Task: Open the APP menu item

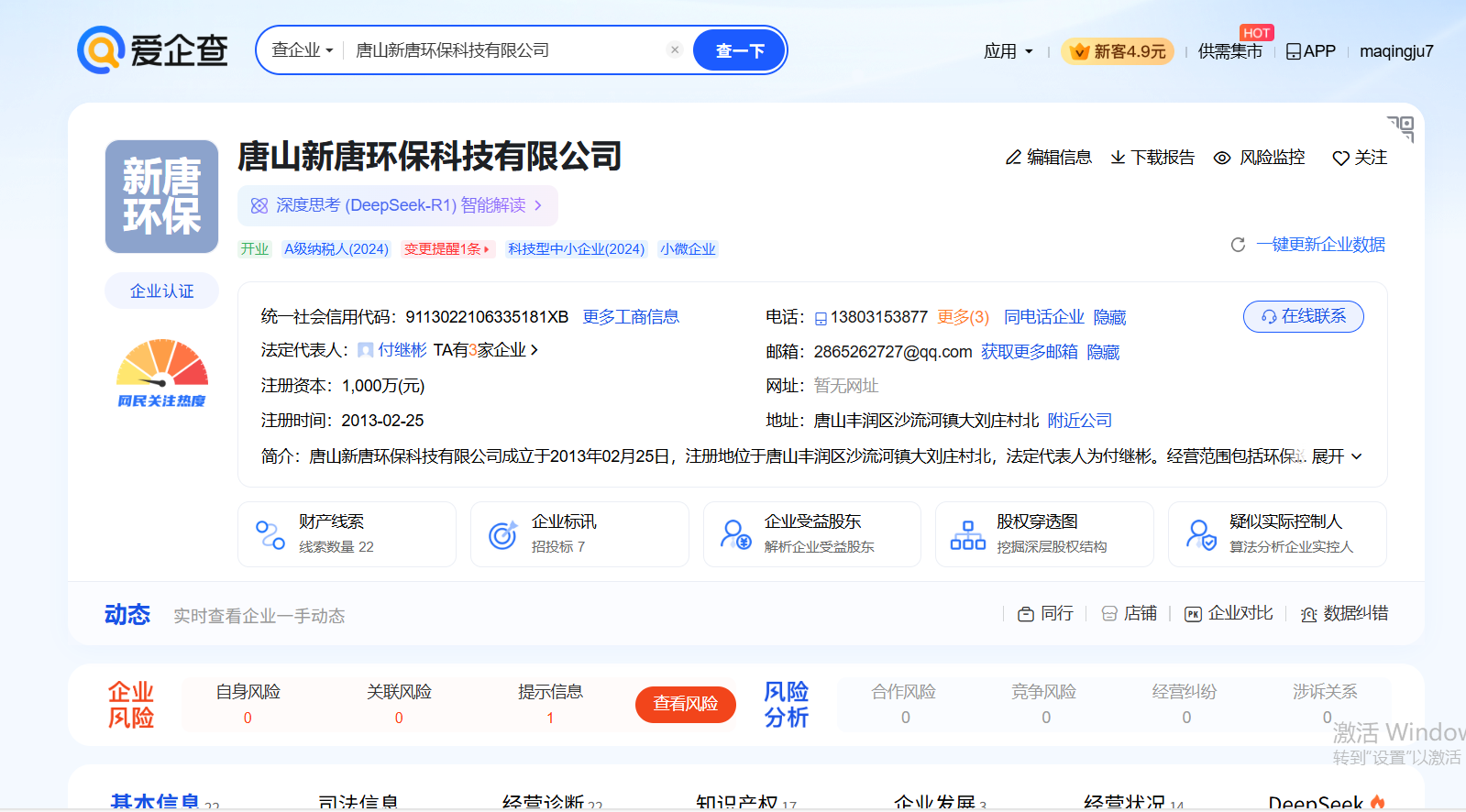Action: click(x=1310, y=51)
